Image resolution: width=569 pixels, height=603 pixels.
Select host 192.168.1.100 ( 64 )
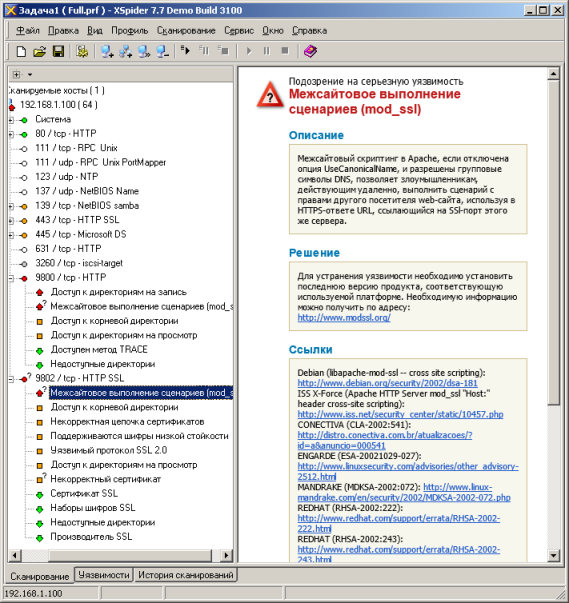pyautogui.click(x=58, y=105)
